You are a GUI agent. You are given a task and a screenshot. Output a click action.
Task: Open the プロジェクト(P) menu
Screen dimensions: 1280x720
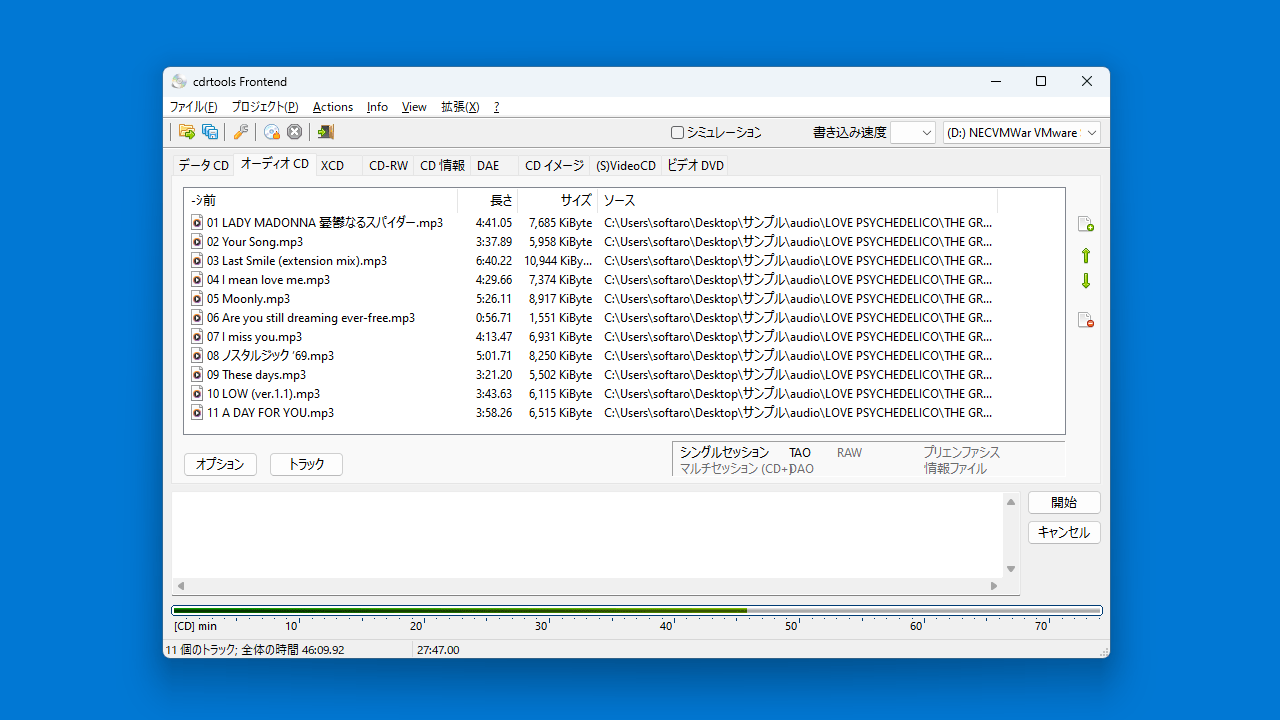point(265,107)
